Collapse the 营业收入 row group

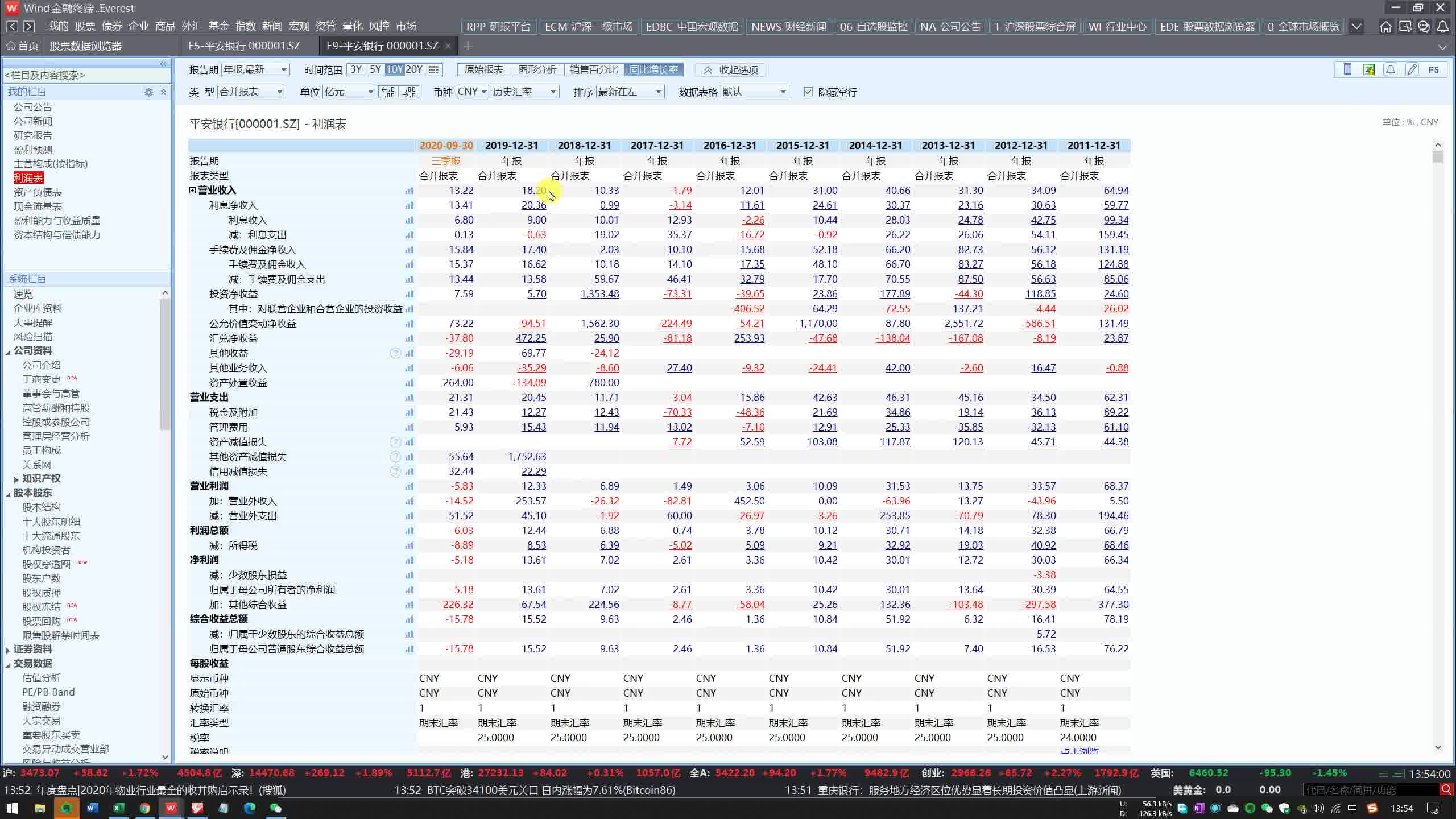(x=192, y=191)
